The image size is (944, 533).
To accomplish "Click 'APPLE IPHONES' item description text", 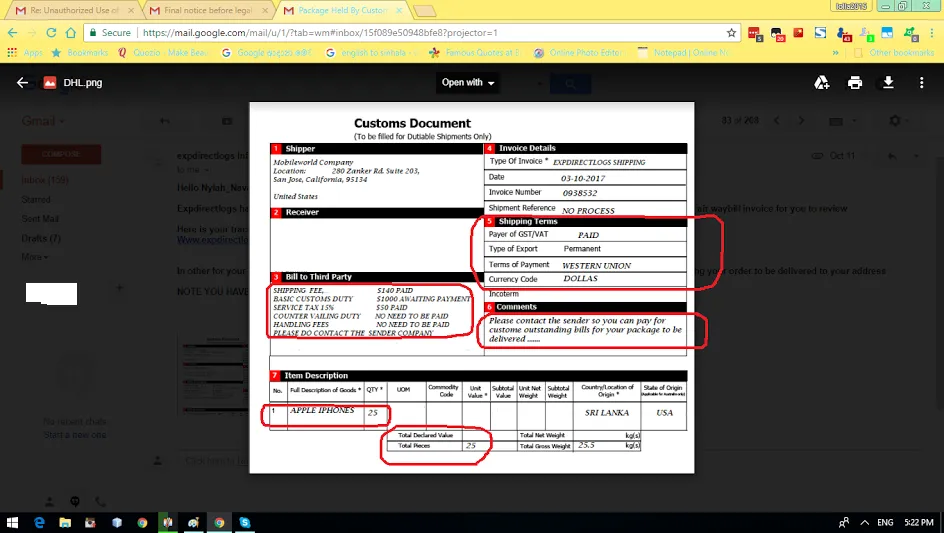I will pos(322,410).
